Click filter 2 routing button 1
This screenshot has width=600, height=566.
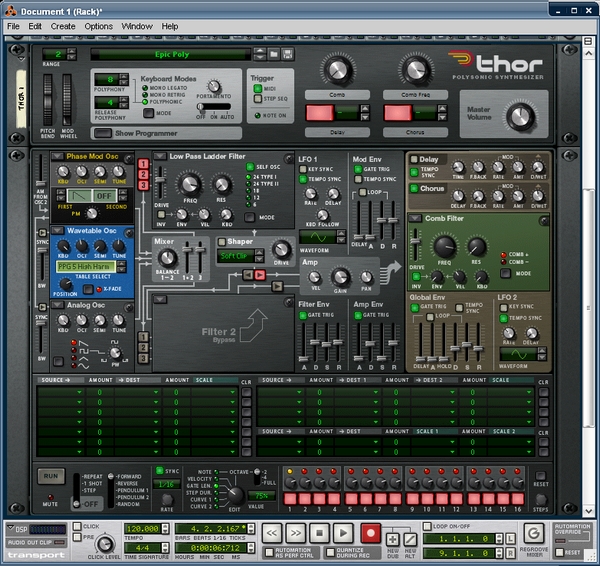[143, 337]
